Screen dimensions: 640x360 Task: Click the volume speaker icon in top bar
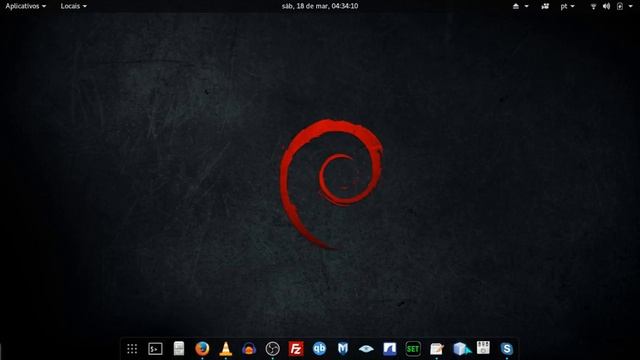point(607,6)
